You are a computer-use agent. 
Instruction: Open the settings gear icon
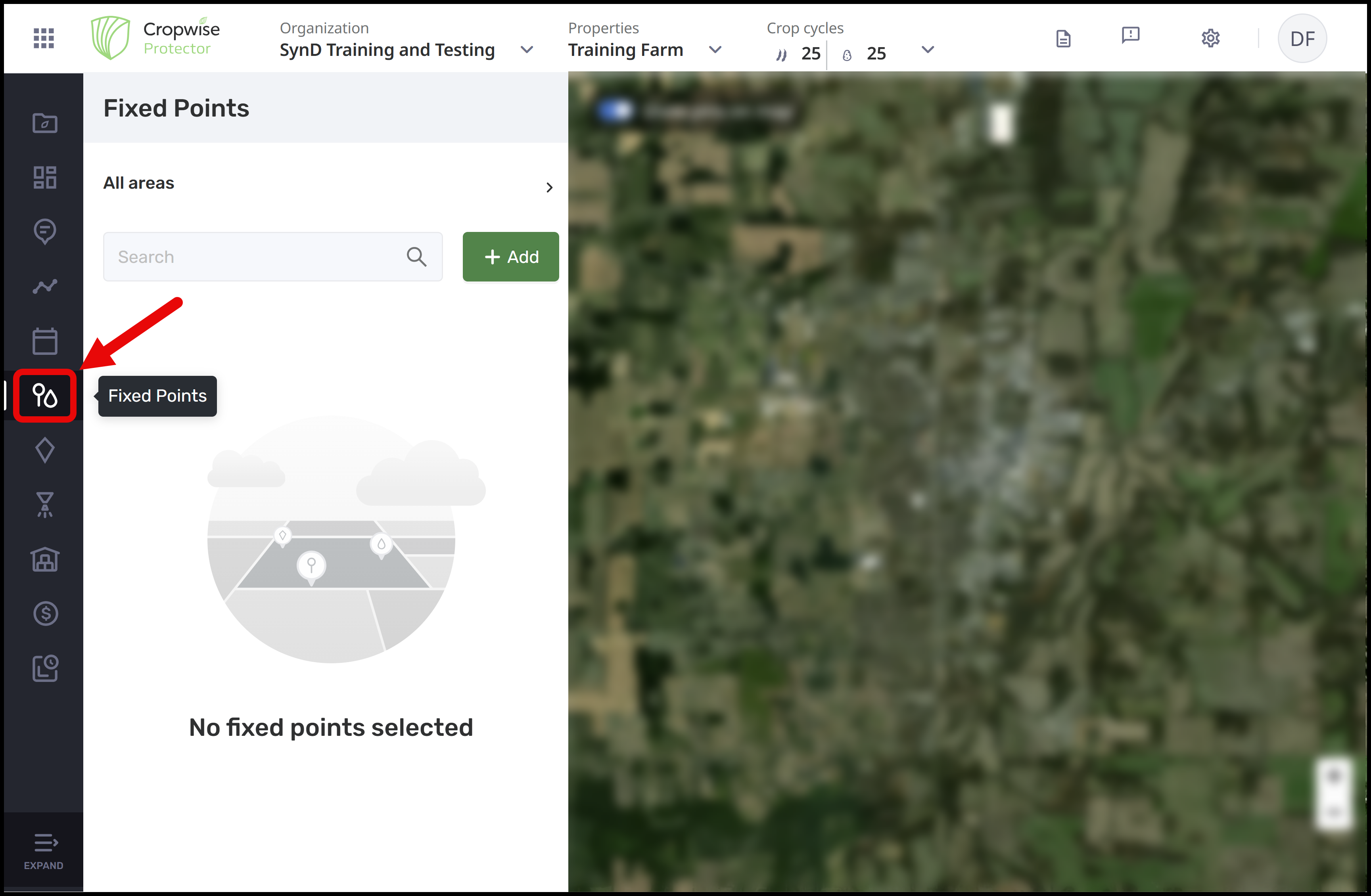coord(1210,38)
